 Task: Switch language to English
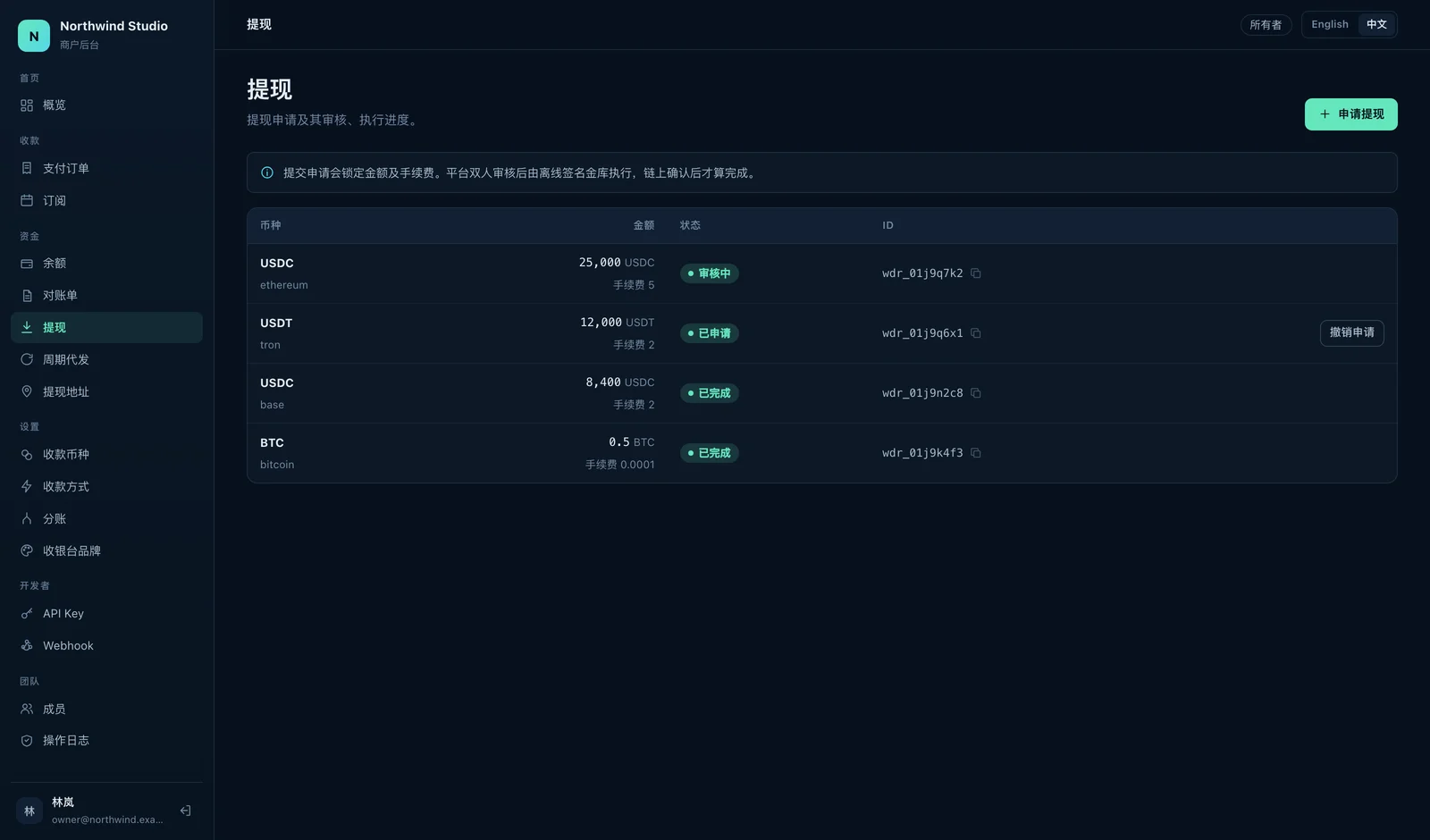point(1330,25)
